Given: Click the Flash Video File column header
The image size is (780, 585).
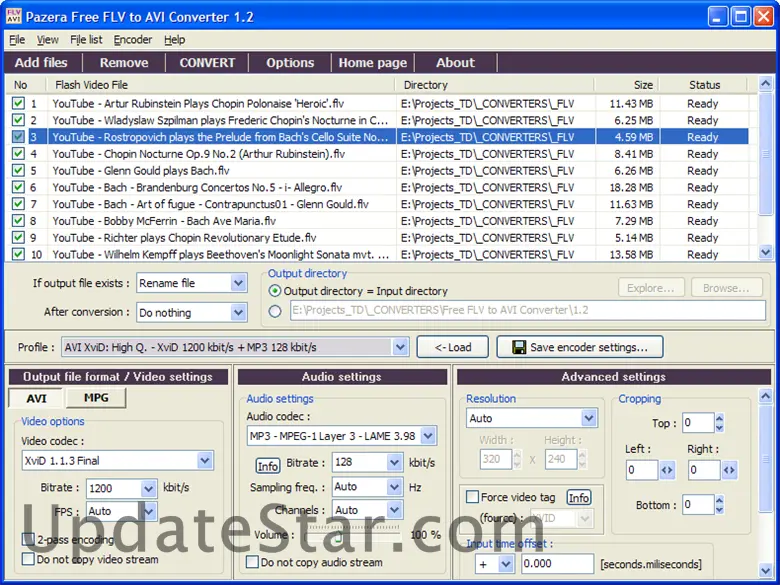Looking at the screenshot, I should coord(221,85).
